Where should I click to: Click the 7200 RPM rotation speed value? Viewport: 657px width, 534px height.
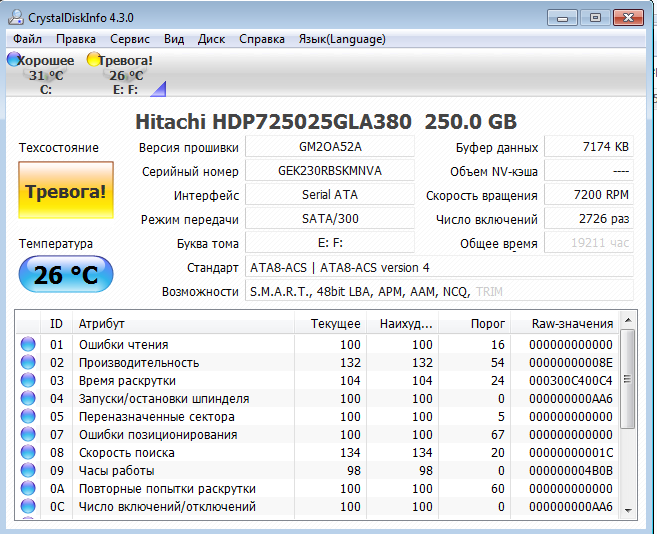[x=589, y=194]
